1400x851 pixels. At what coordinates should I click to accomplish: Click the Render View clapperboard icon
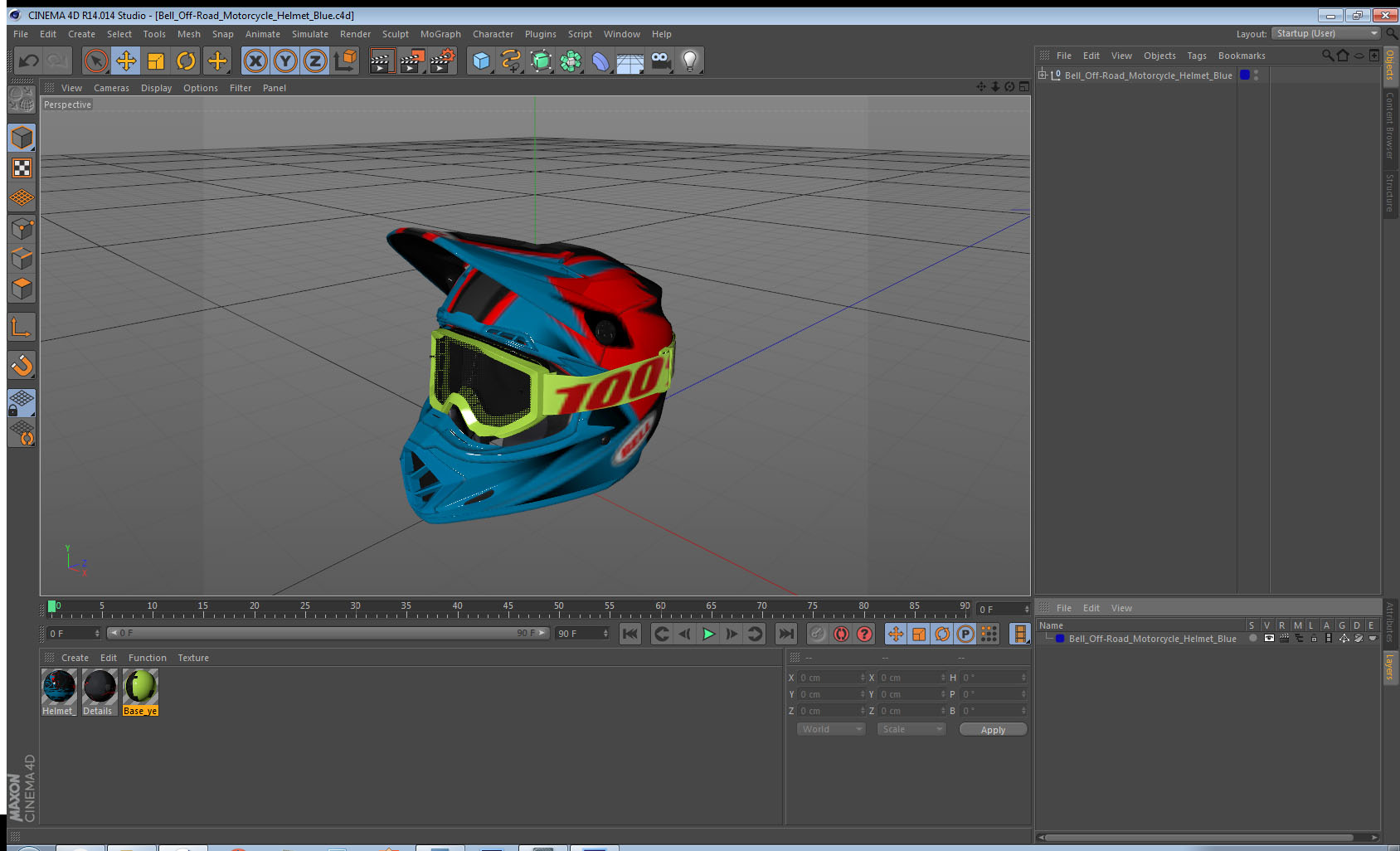tap(381, 61)
